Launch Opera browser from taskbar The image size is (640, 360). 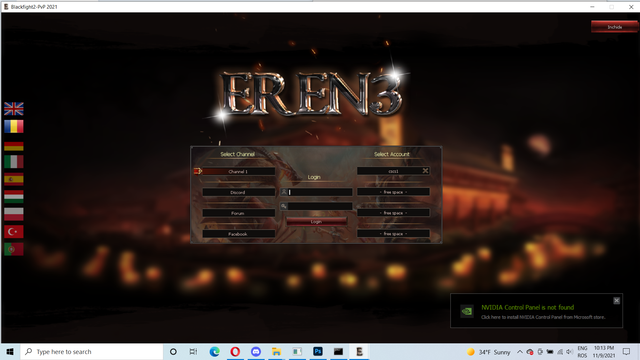(x=235, y=351)
